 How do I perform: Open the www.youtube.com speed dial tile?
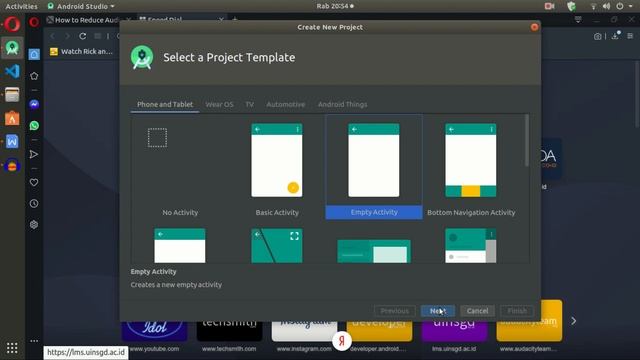click(154, 331)
